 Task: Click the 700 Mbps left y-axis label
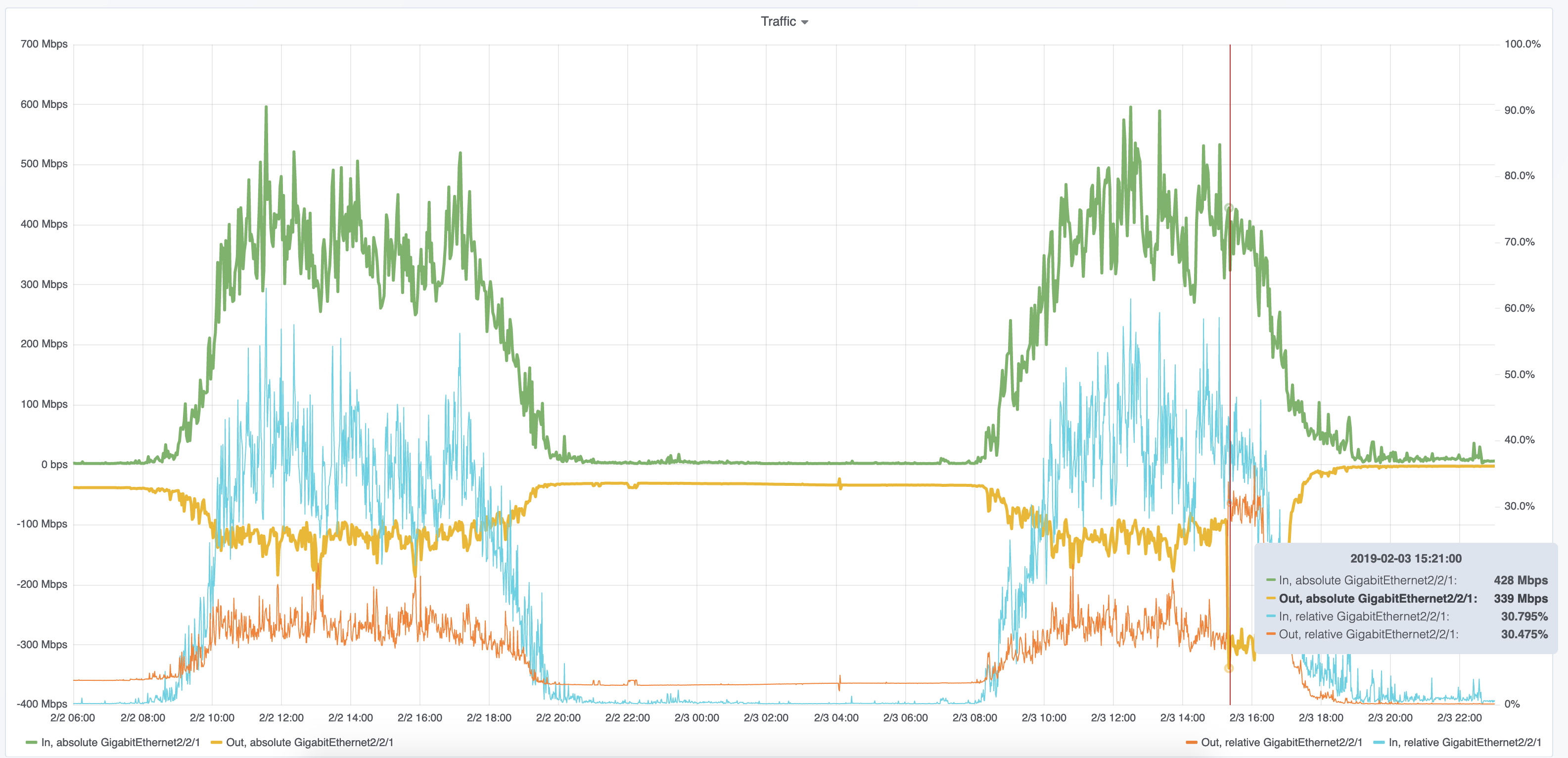point(44,44)
